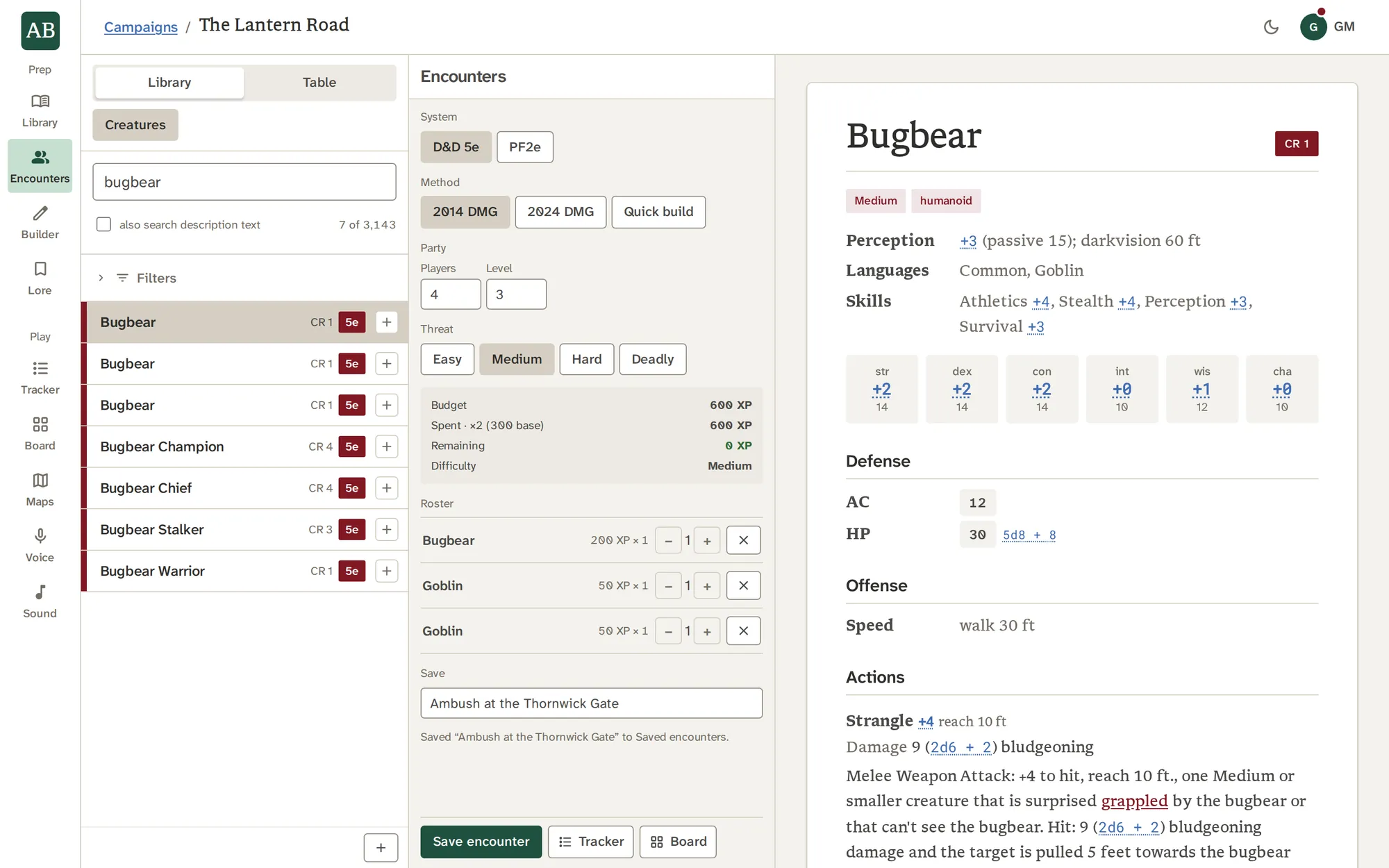
Task: Select the PF2e system
Action: point(524,147)
